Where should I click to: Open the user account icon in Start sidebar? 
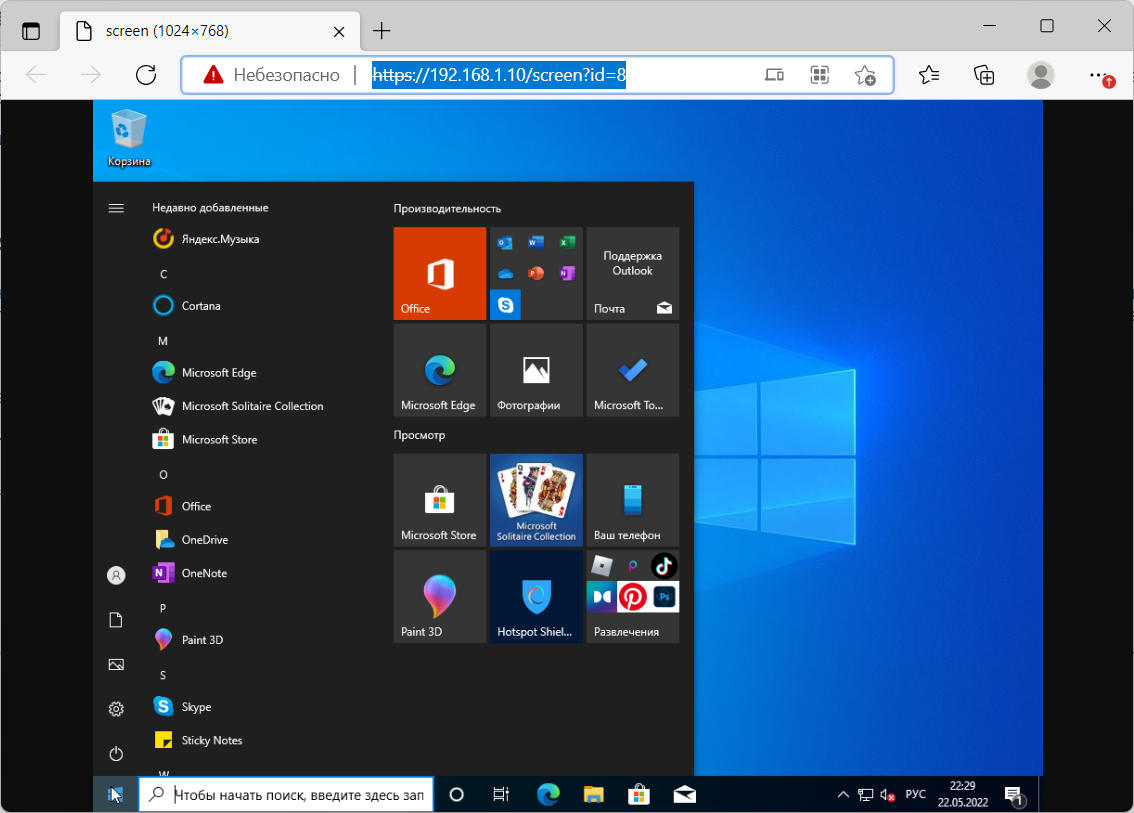(x=116, y=575)
